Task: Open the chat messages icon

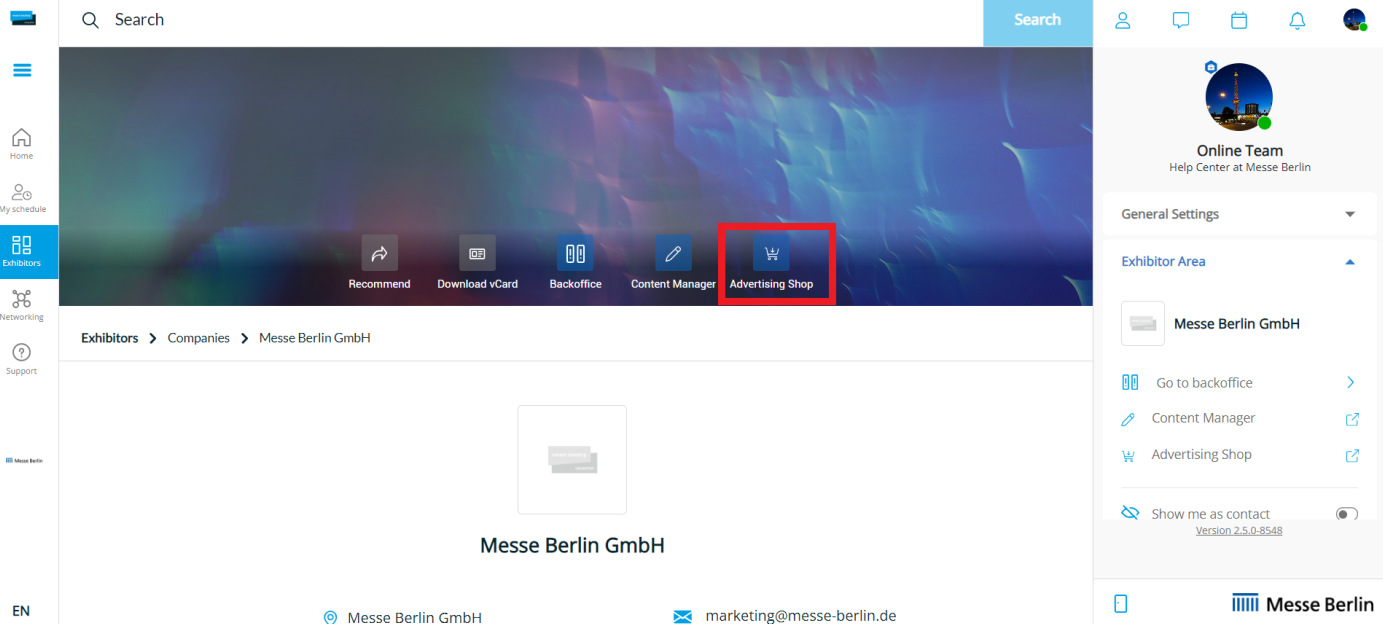Action: 1181,20
